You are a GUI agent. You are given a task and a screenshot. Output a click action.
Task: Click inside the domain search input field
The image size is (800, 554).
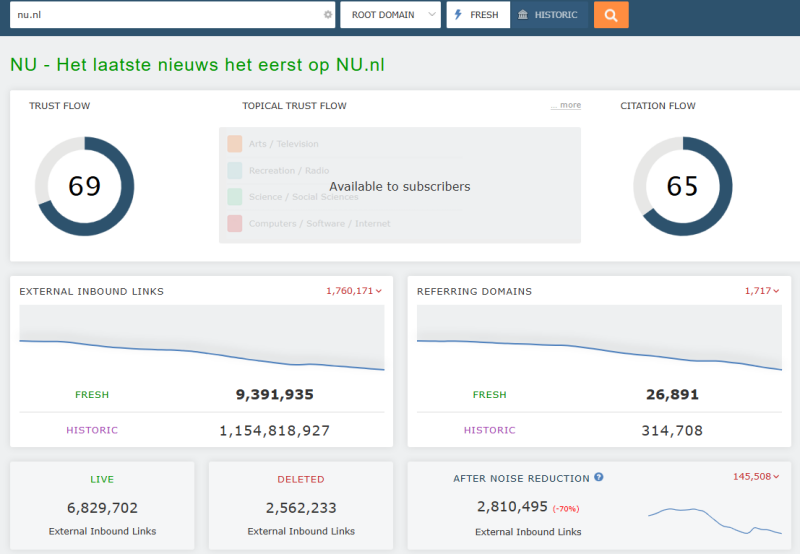coord(165,15)
